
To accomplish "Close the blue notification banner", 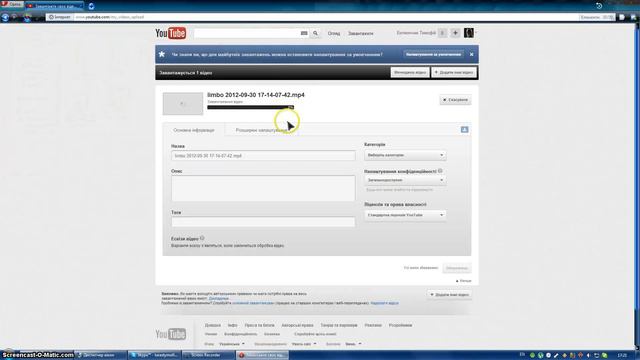I will 471,54.
